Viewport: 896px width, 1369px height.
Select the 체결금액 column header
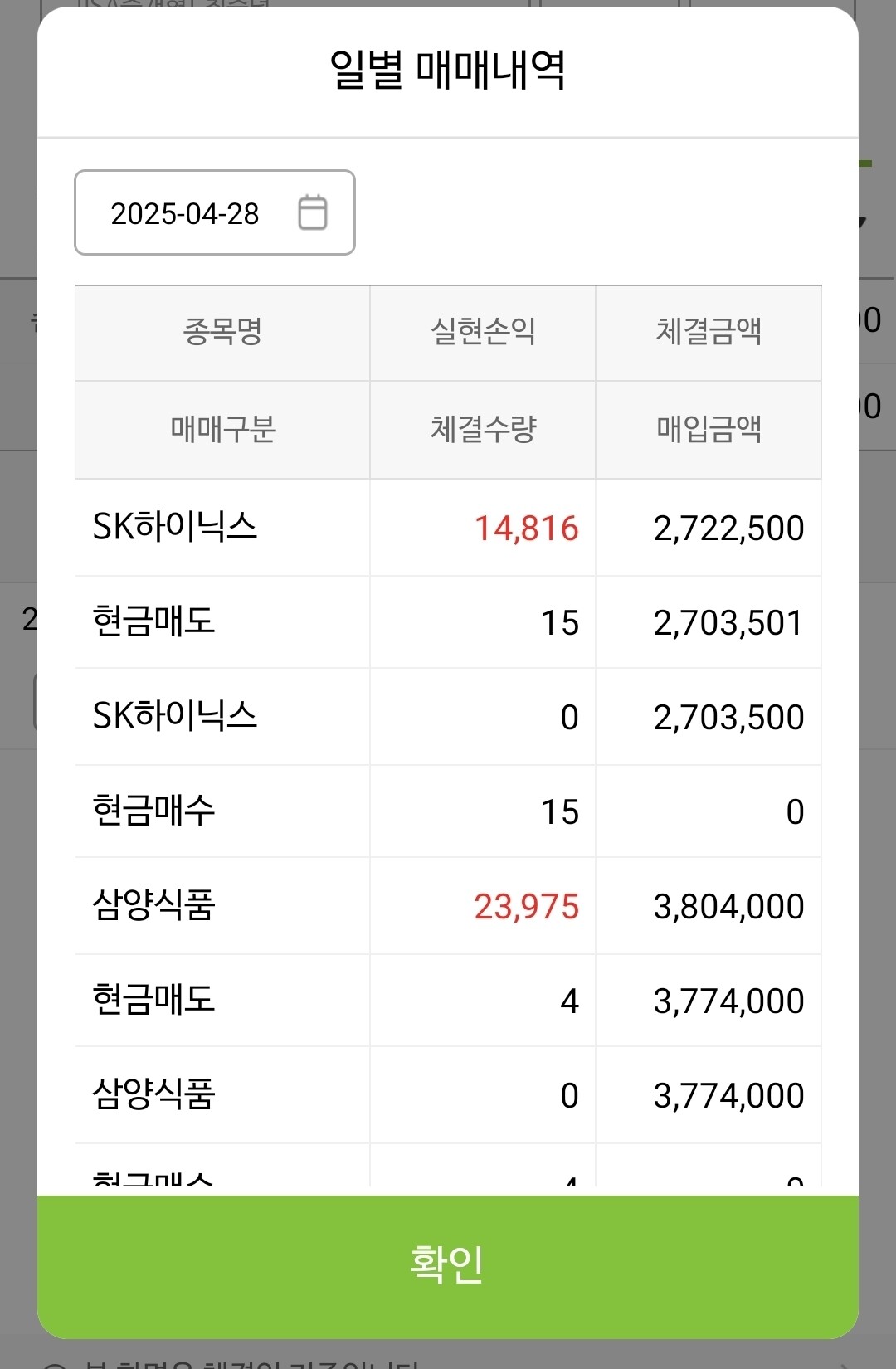pyautogui.click(x=709, y=333)
